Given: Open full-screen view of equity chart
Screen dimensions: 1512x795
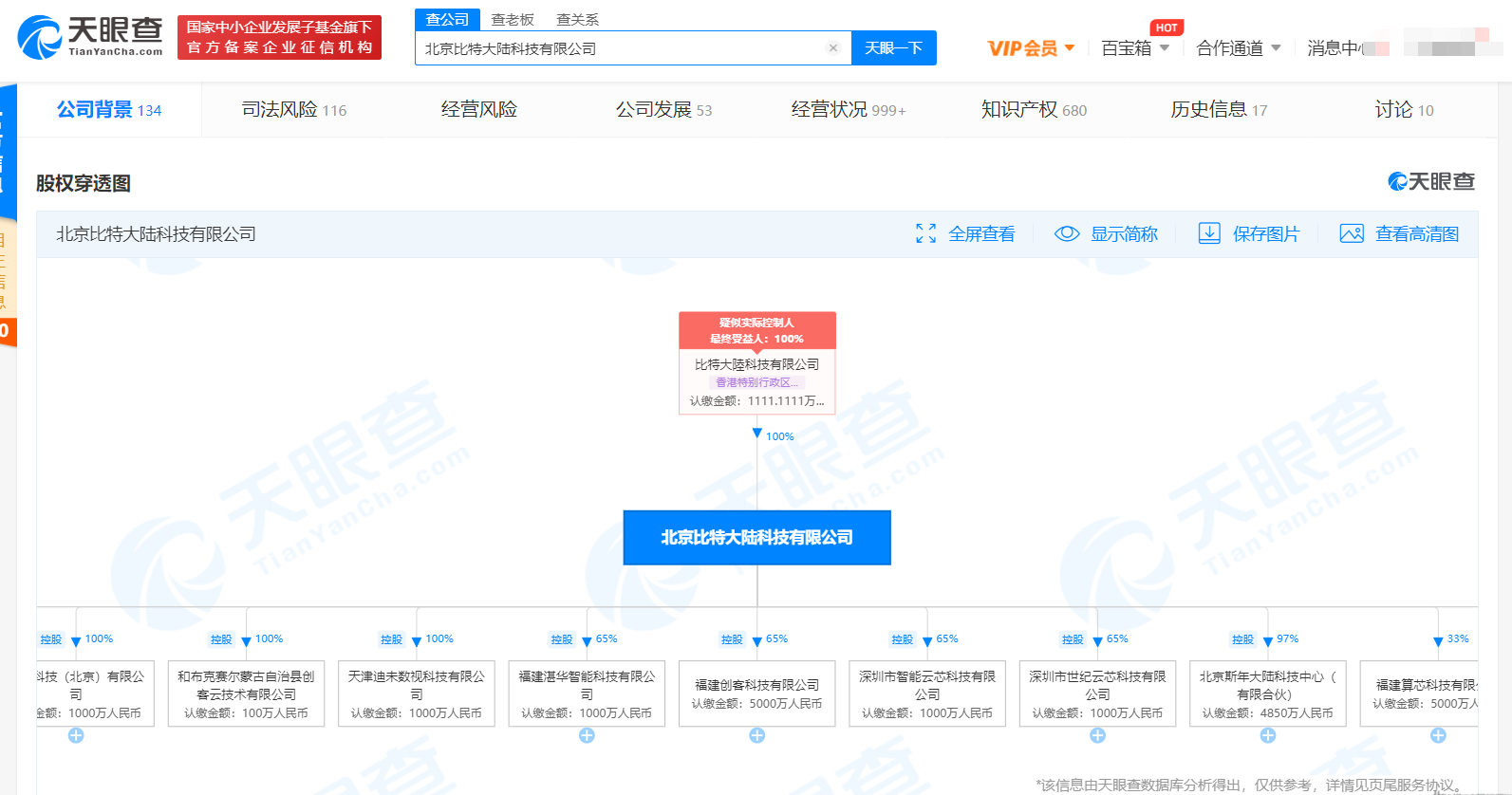Looking at the screenshot, I should [x=965, y=234].
